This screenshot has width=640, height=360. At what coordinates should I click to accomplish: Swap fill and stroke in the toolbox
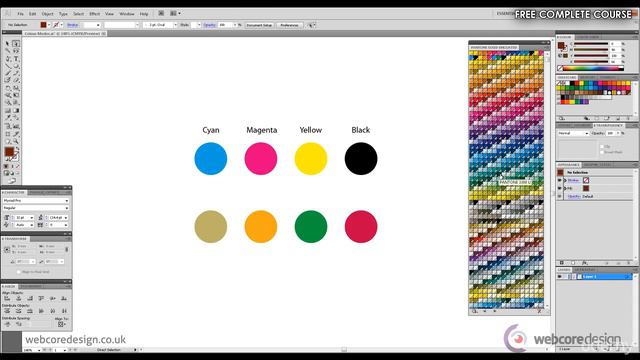17,149
